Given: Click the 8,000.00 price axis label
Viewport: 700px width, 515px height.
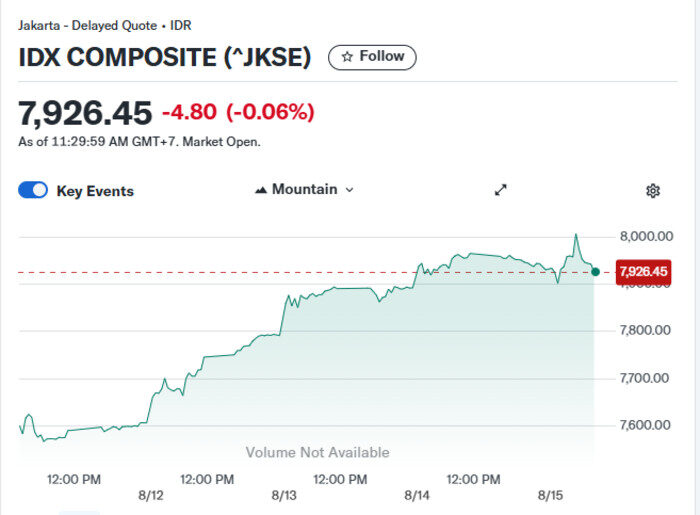Looking at the screenshot, I should [645, 236].
